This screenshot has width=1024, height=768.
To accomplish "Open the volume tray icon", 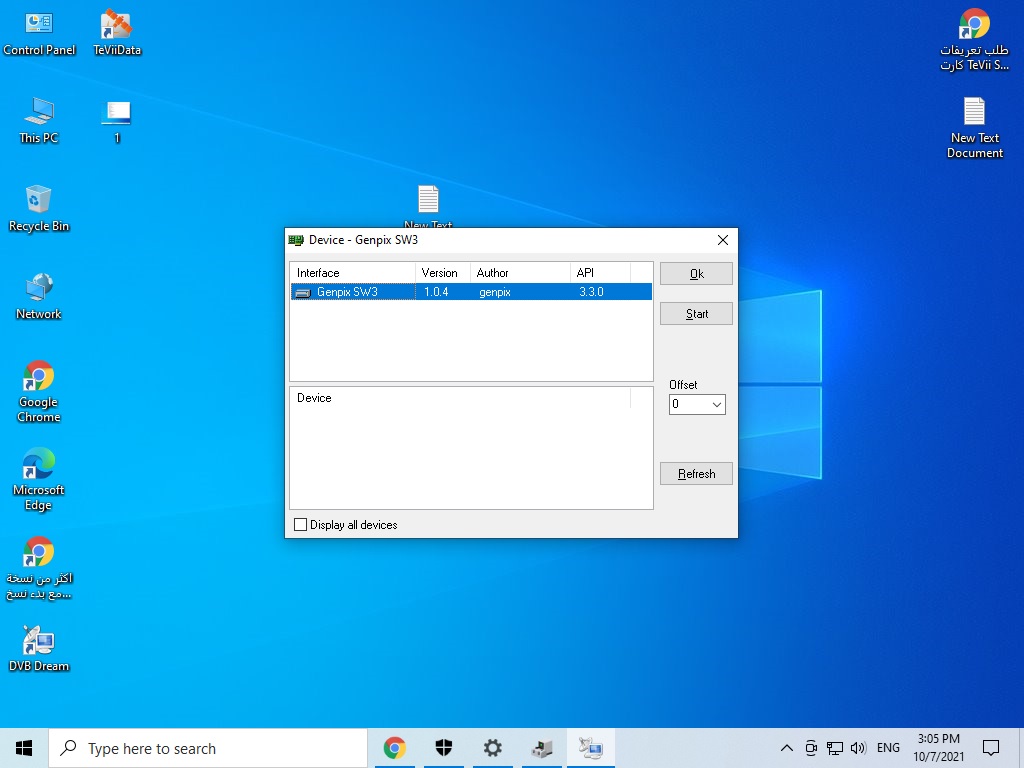I will 858,748.
